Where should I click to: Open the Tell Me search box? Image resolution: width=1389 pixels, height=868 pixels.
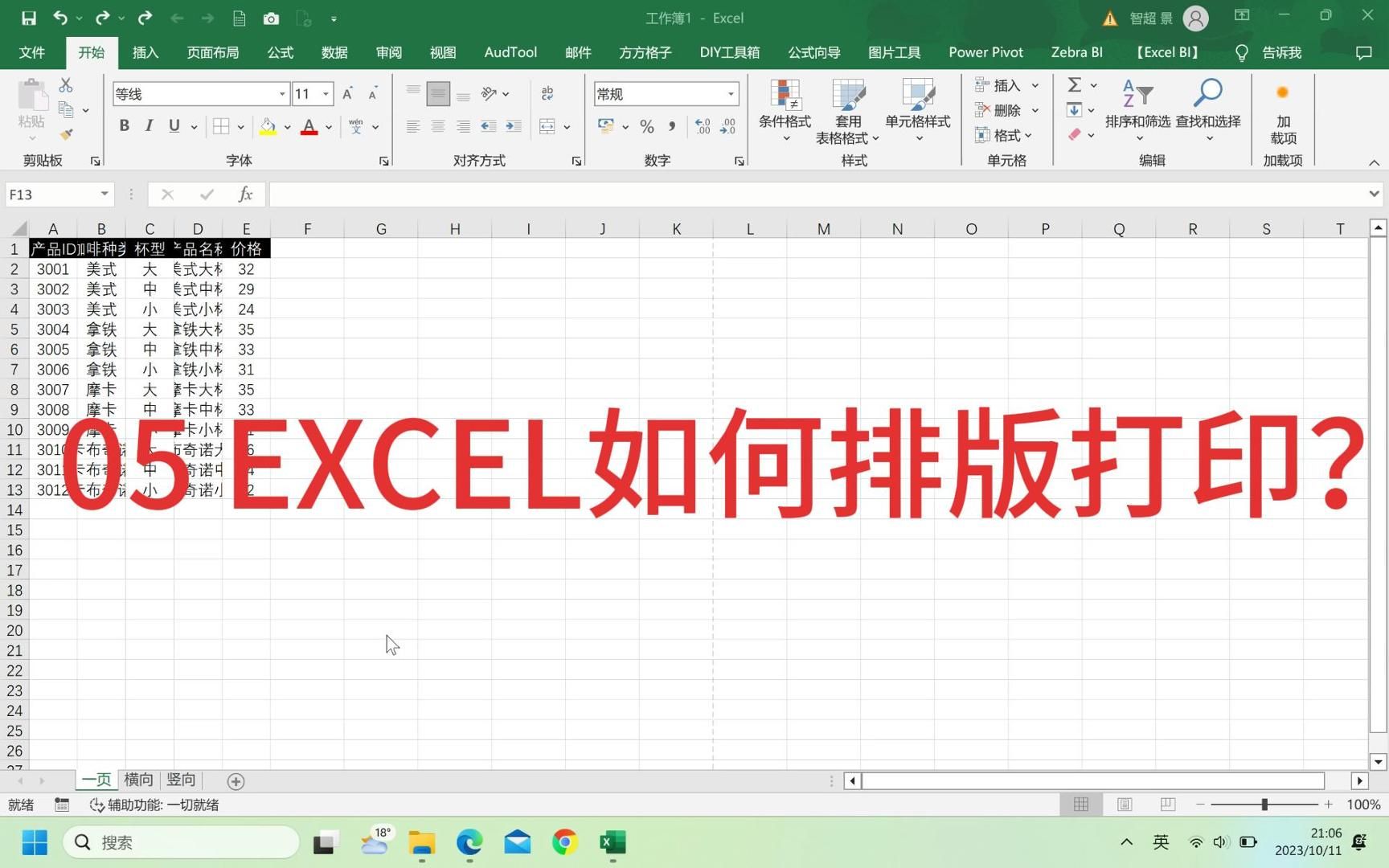(x=1268, y=52)
